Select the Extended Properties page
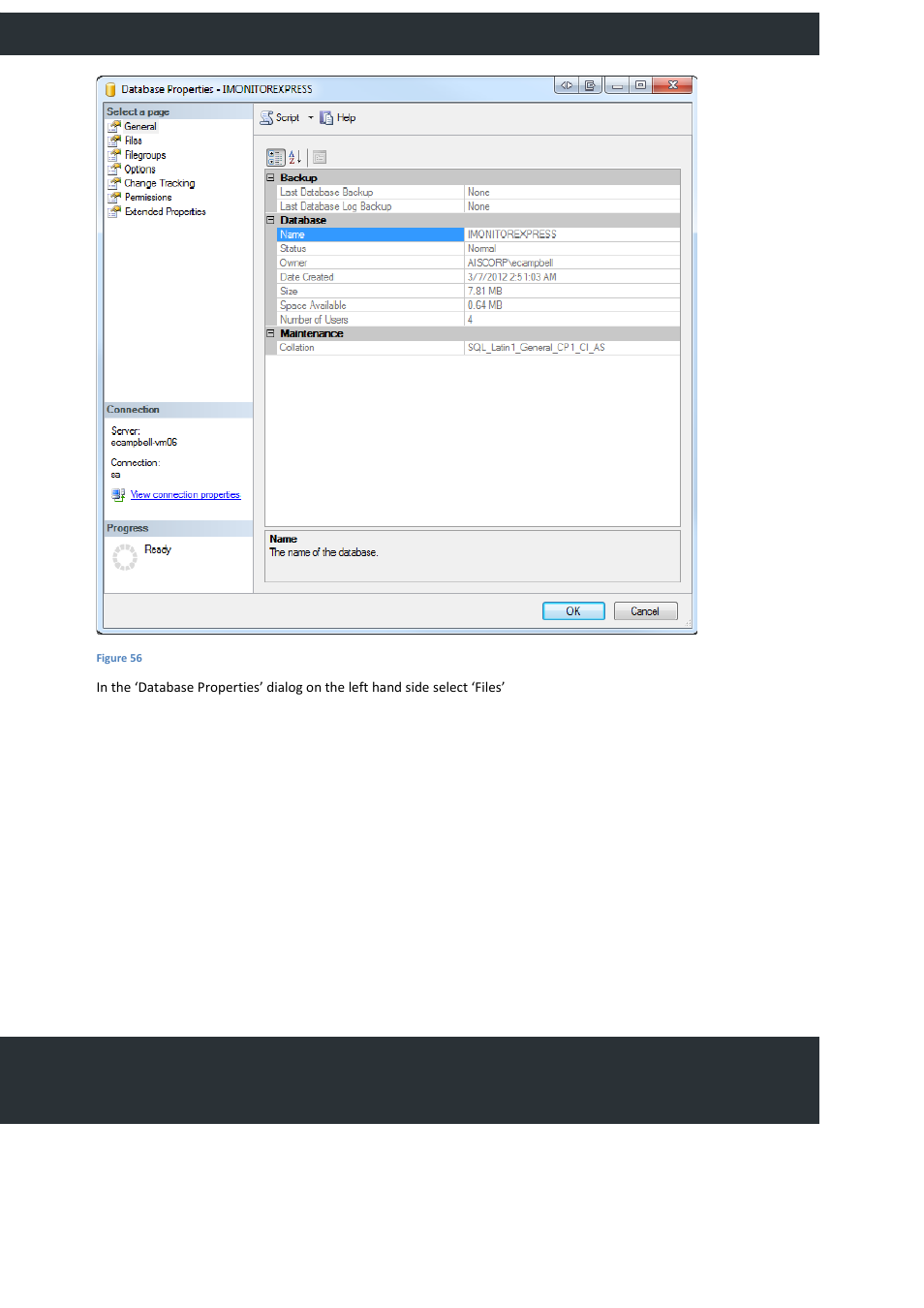The width and height of the screenshot is (924, 1308). [166, 211]
